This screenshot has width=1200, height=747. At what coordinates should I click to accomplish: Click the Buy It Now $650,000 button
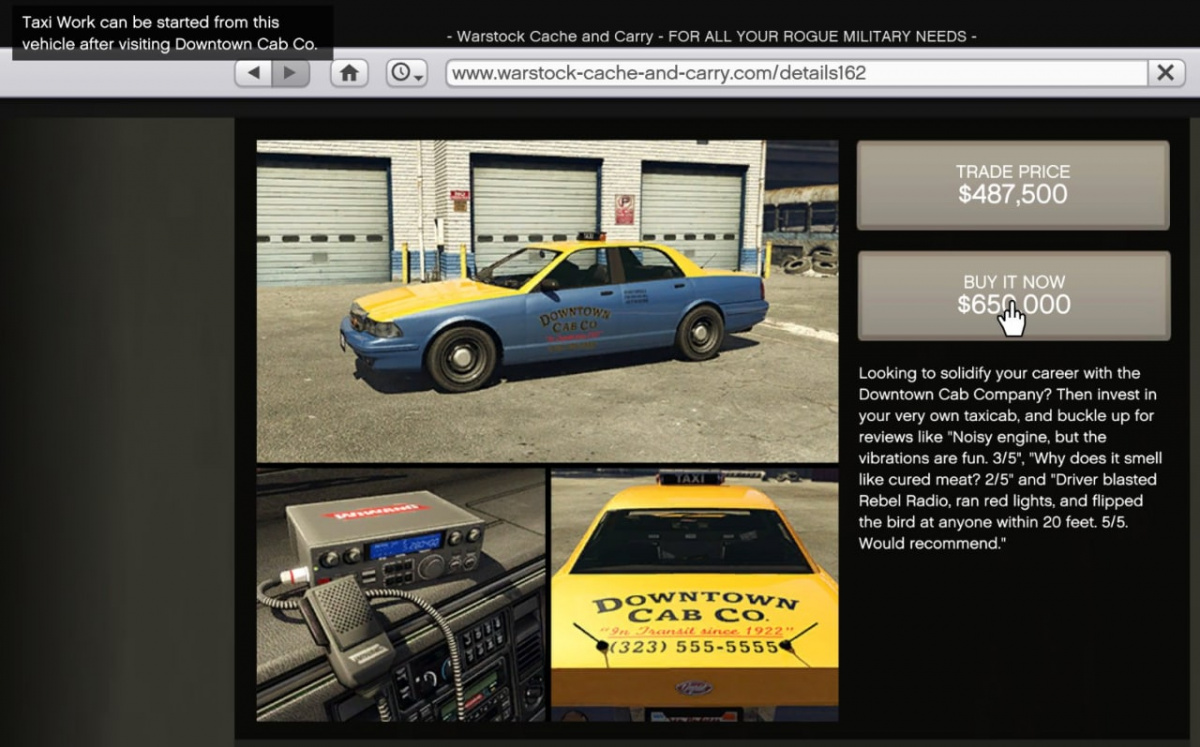[x=1013, y=295]
